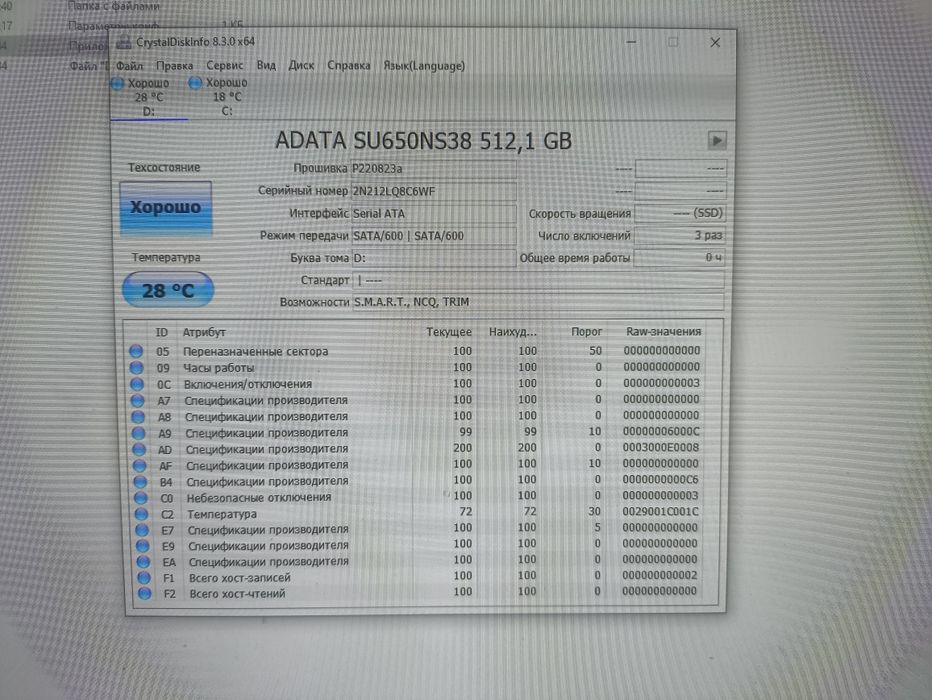Click status icon for attribute 05
This screenshot has height=700, width=932.
(x=136, y=351)
